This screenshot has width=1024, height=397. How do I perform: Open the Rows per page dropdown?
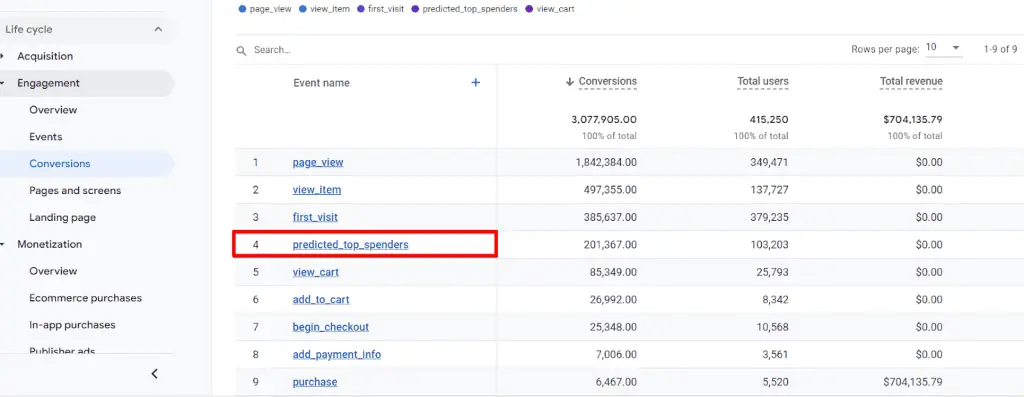click(x=944, y=48)
